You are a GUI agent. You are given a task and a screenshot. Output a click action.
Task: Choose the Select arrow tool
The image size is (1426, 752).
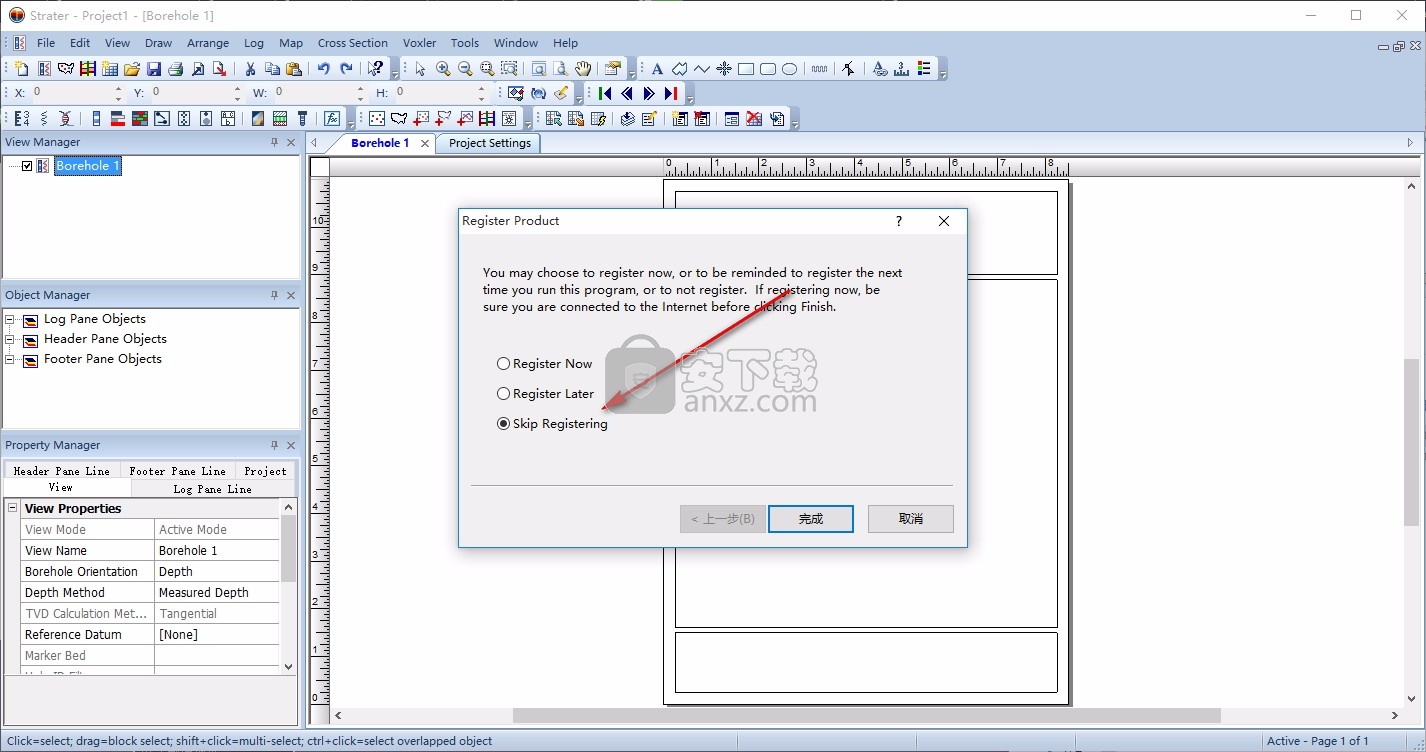(x=420, y=69)
